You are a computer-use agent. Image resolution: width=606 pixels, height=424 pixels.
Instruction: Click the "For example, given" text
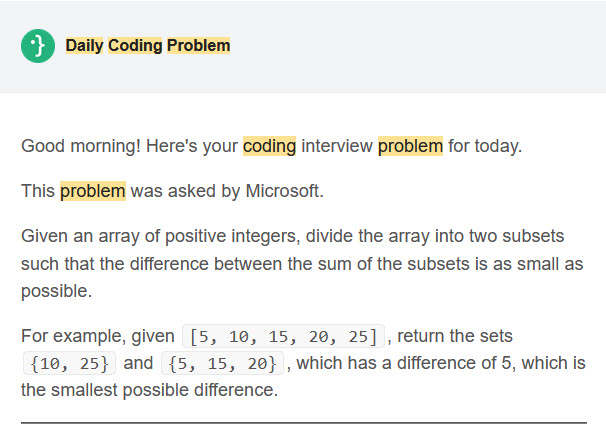[98, 336]
